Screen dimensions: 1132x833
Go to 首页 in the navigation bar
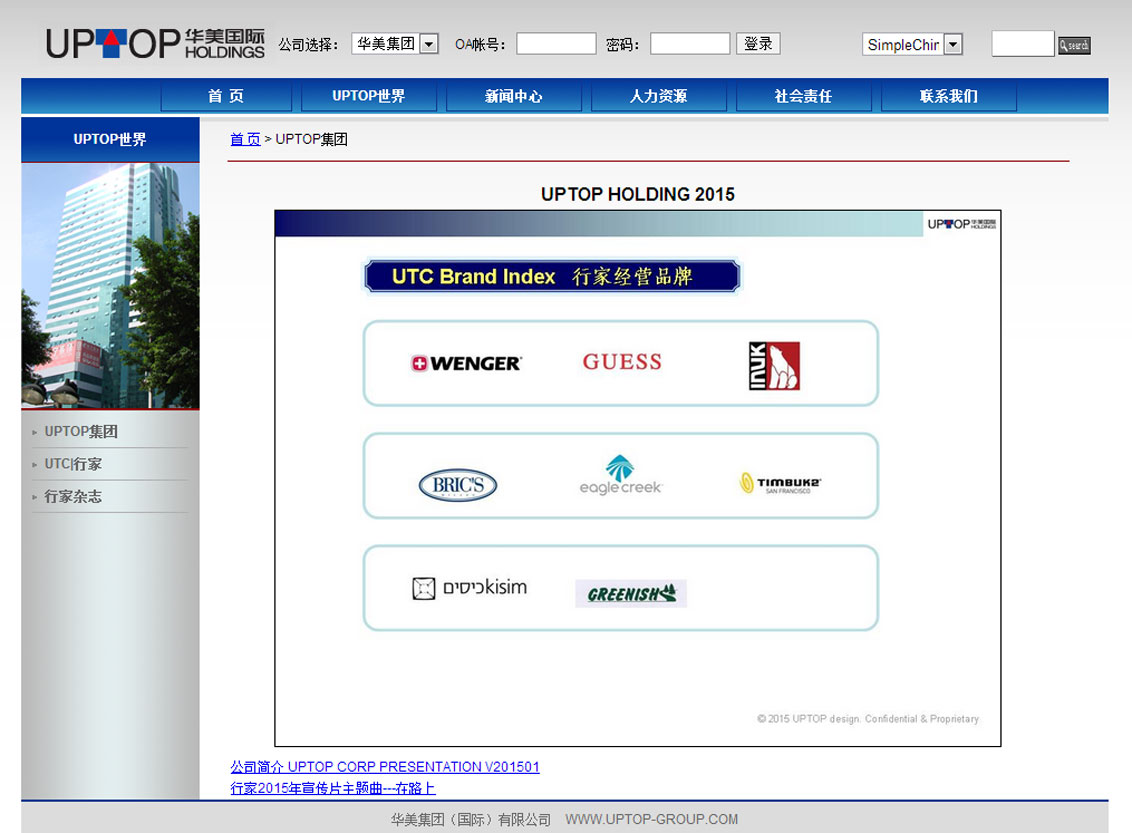click(x=226, y=96)
